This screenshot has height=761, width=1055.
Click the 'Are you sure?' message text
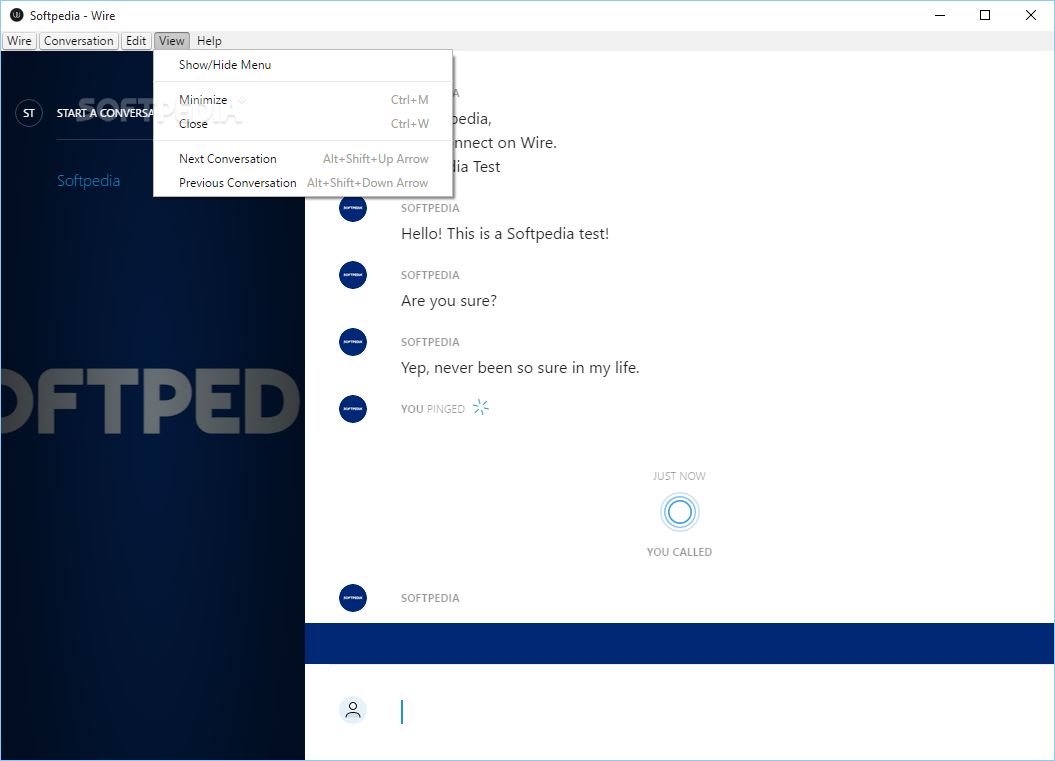449,301
